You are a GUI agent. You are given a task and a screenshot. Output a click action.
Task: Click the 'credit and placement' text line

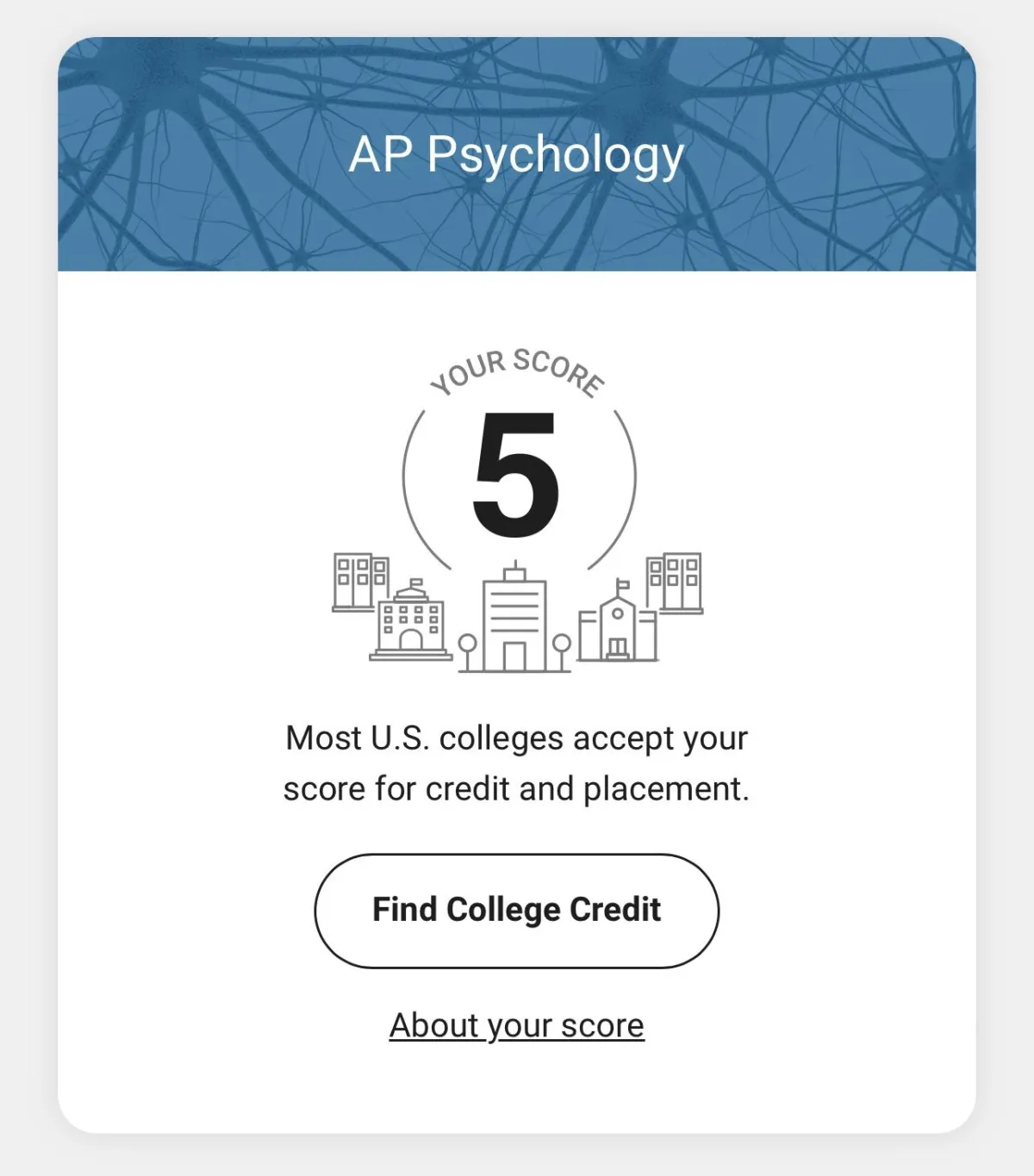(516, 789)
